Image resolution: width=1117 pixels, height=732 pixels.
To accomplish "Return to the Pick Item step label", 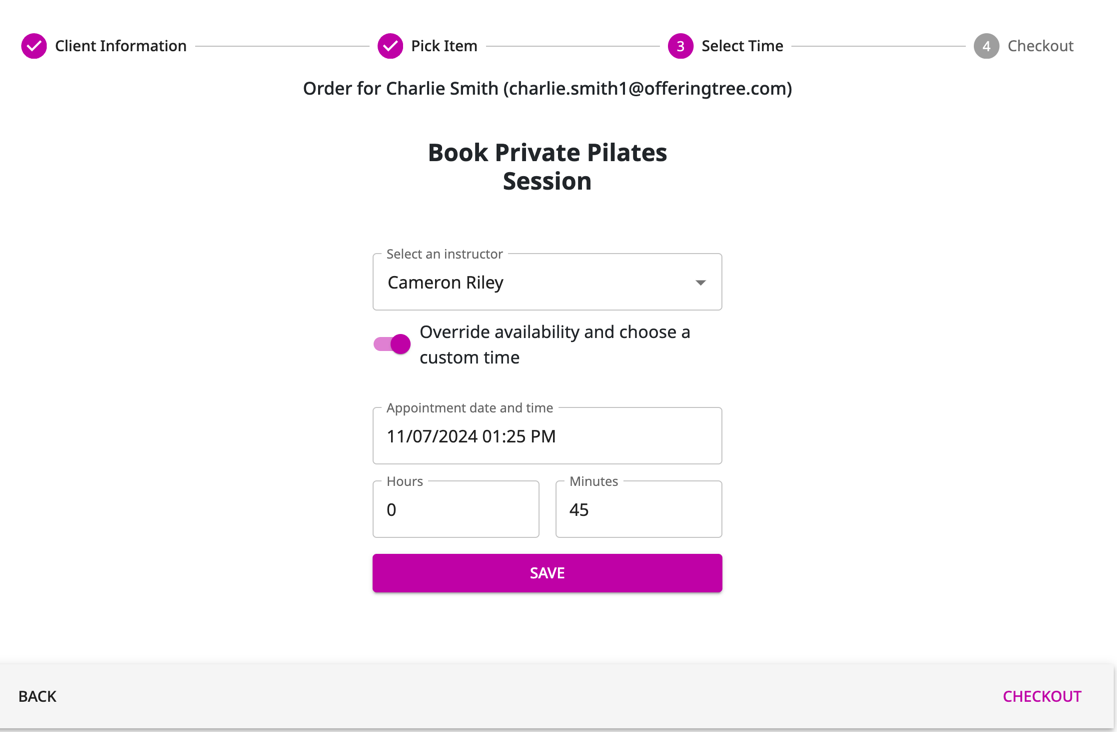I will tap(444, 46).
